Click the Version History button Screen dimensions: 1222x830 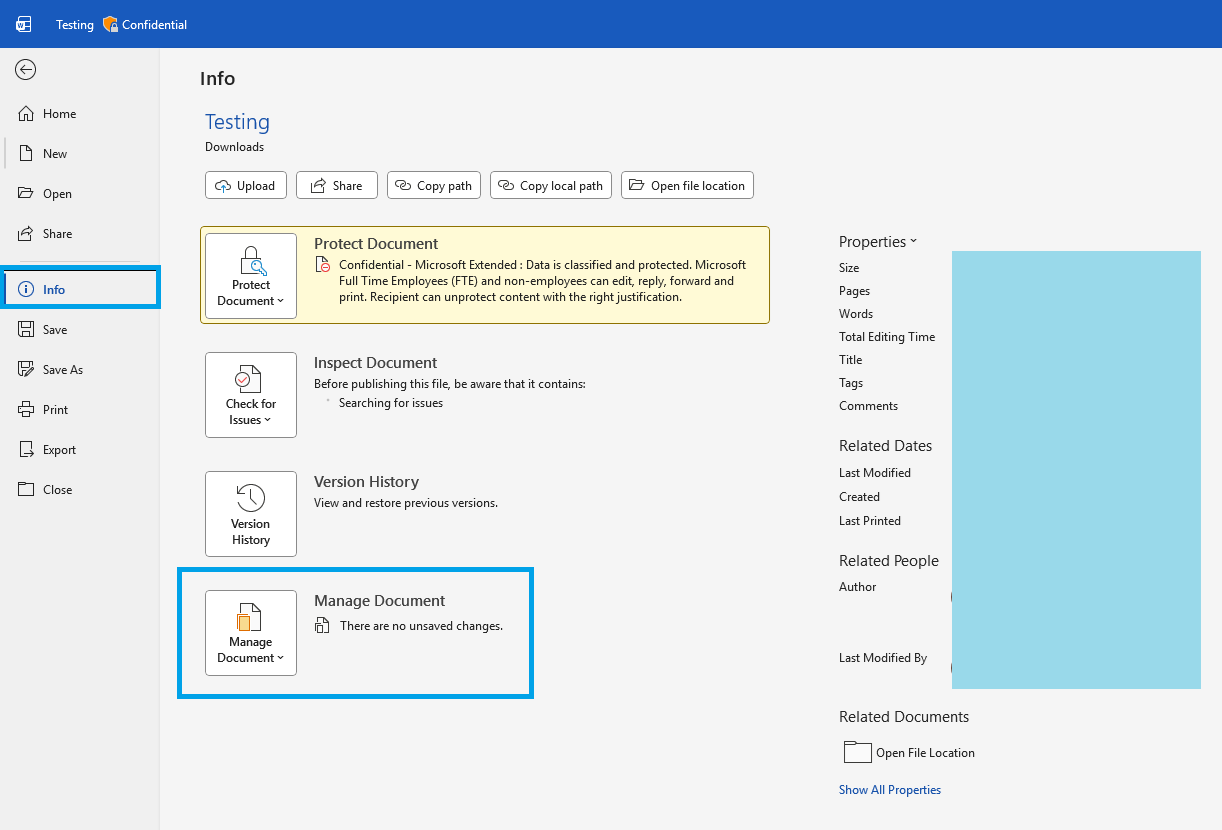251,514
